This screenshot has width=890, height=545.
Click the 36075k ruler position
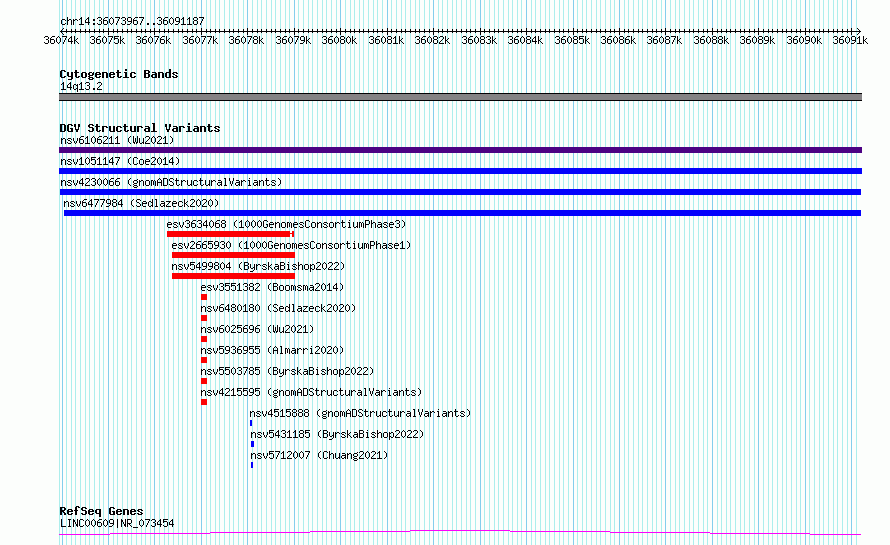click(107, 40)
